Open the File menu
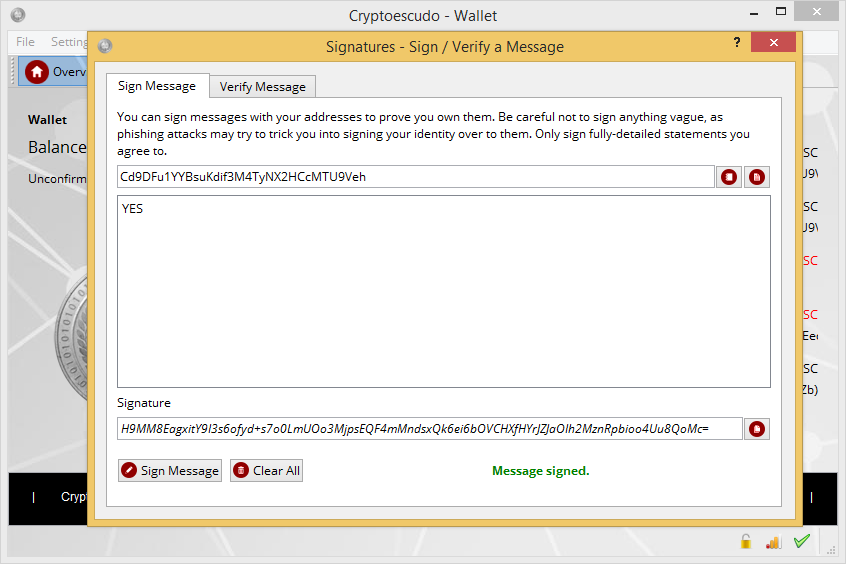The height and width of the screenshot is (564, 846). tap(25, 42)
